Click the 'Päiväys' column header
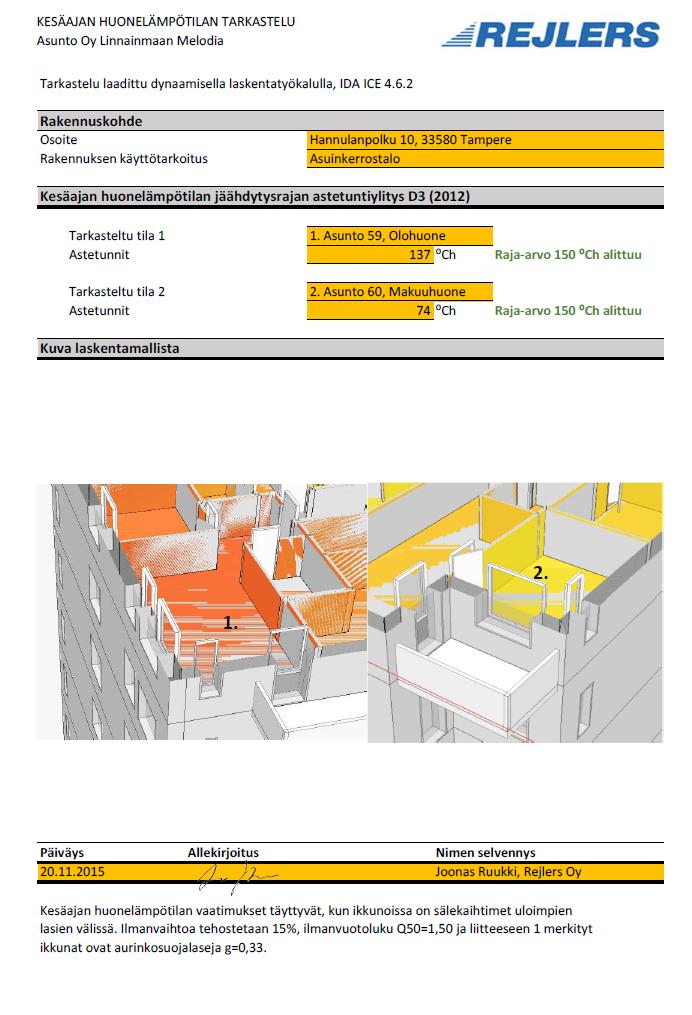Image resolution: width=692 pixels, height=1015 pixels. pyautogui.click(x=62, y=853)
